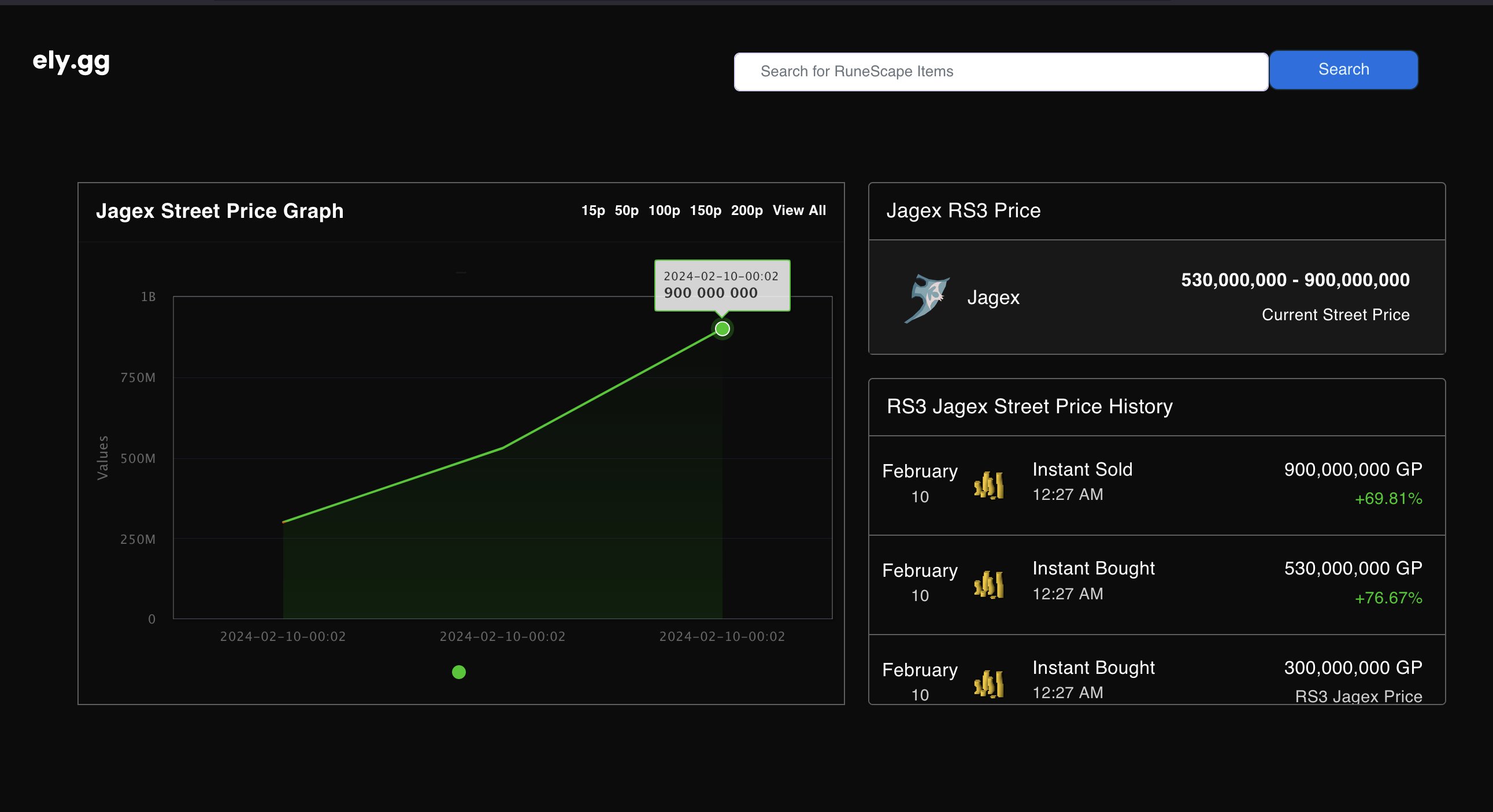The height and width of the screenshot is (812, 1493).
Task: Click the RS3 Jagex Street Price History heading
Action: (x=1029, y=406)
